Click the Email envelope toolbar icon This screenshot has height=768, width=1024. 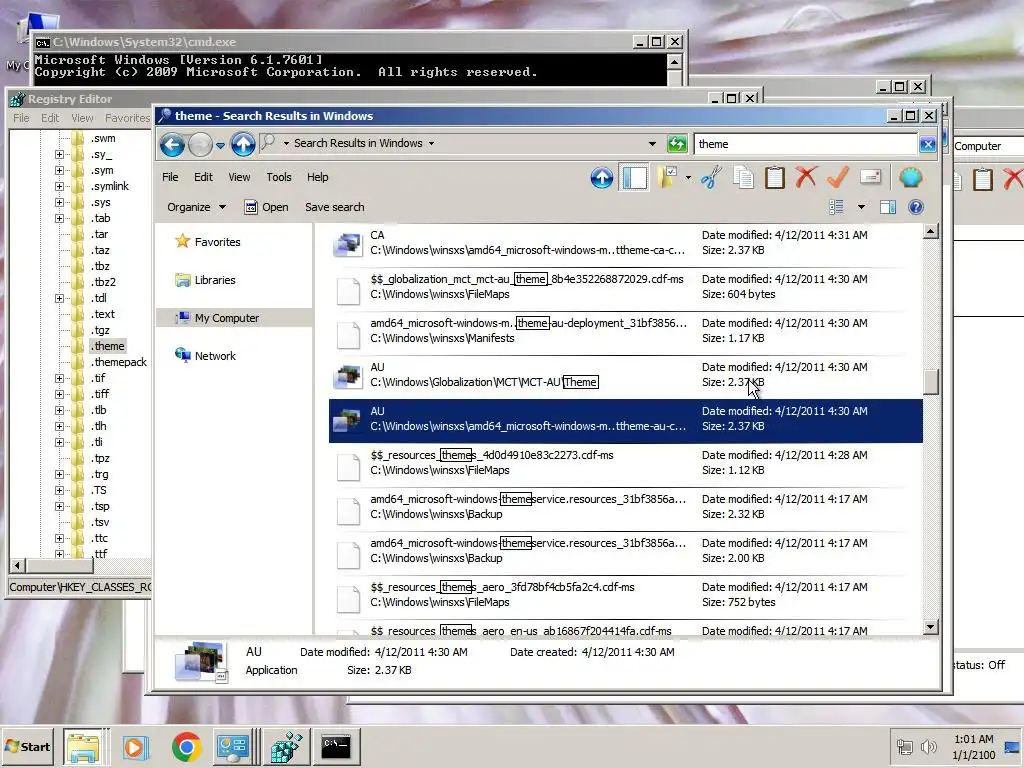coord(871,177)
